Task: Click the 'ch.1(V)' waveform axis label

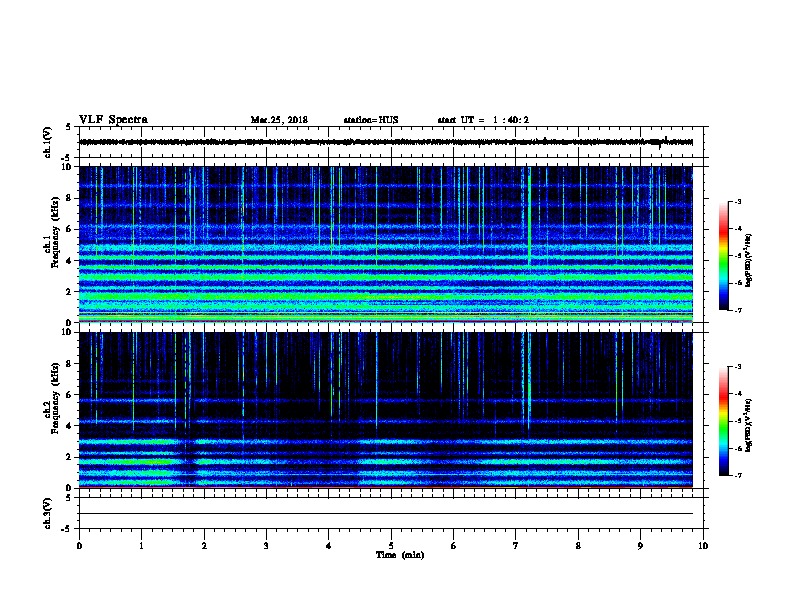Action: tap(48, 142)
